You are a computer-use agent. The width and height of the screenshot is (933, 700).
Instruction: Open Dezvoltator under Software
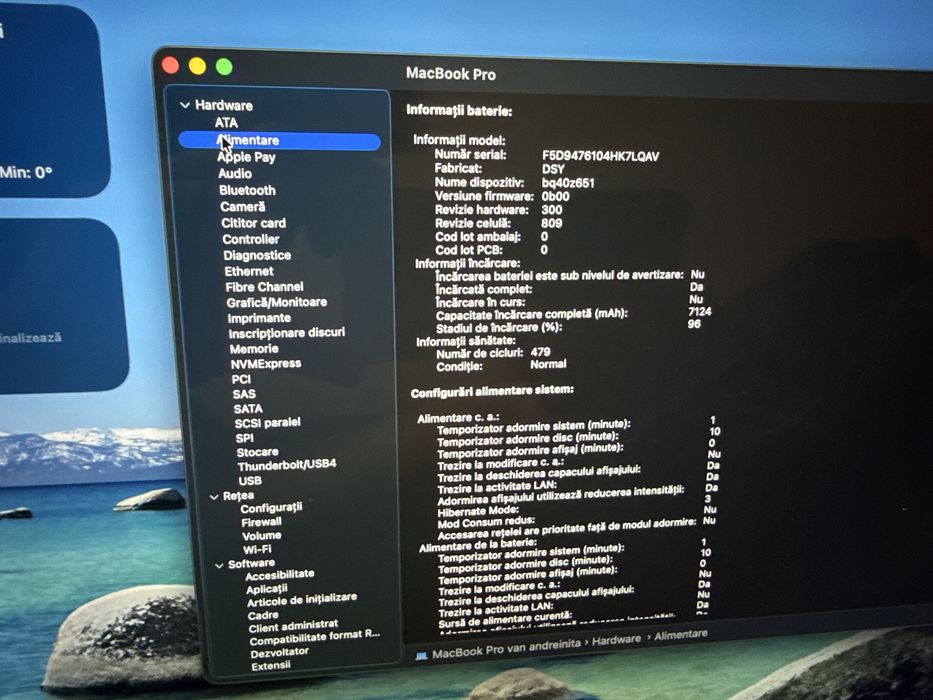[280, 653]
